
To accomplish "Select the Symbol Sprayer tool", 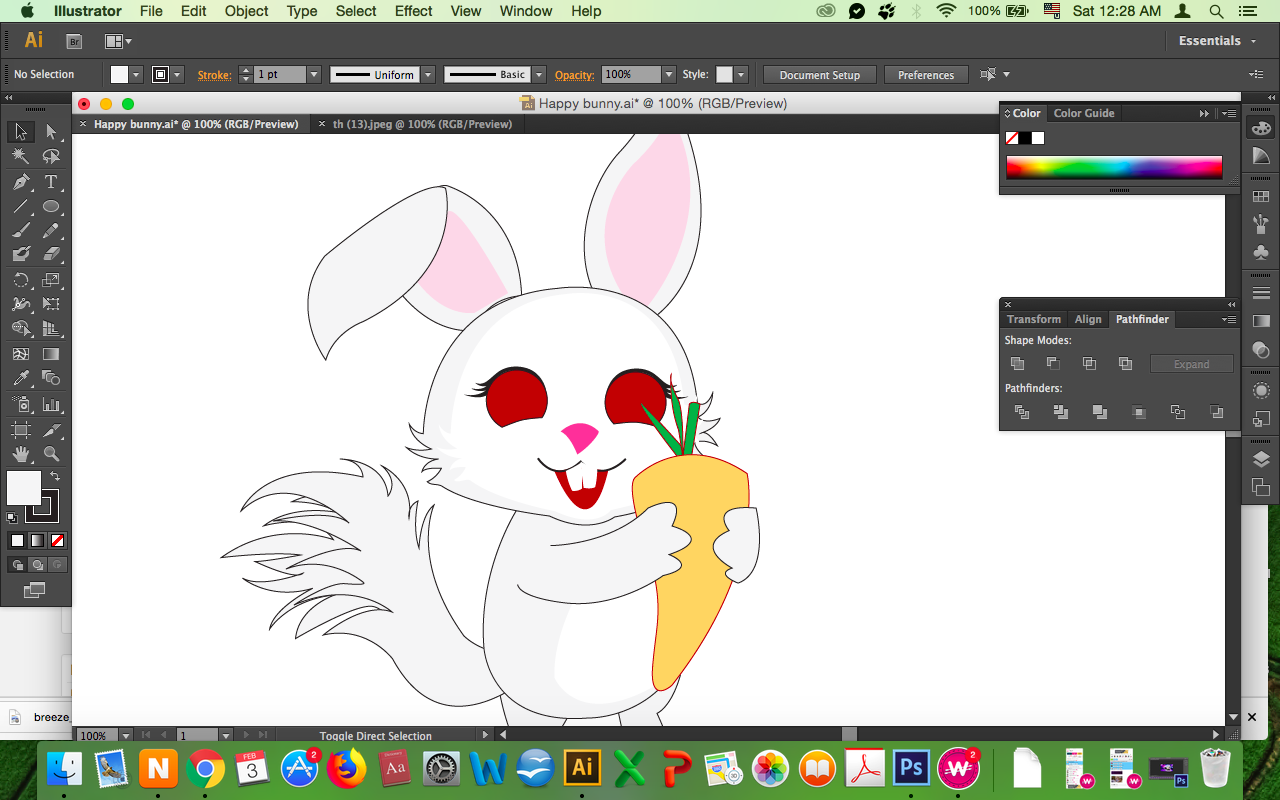I will [21, 404].
